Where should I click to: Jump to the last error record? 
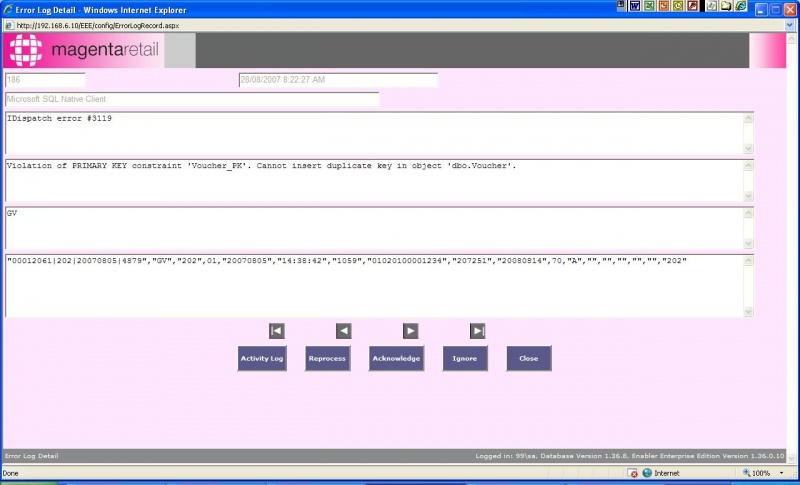(478, 331)
